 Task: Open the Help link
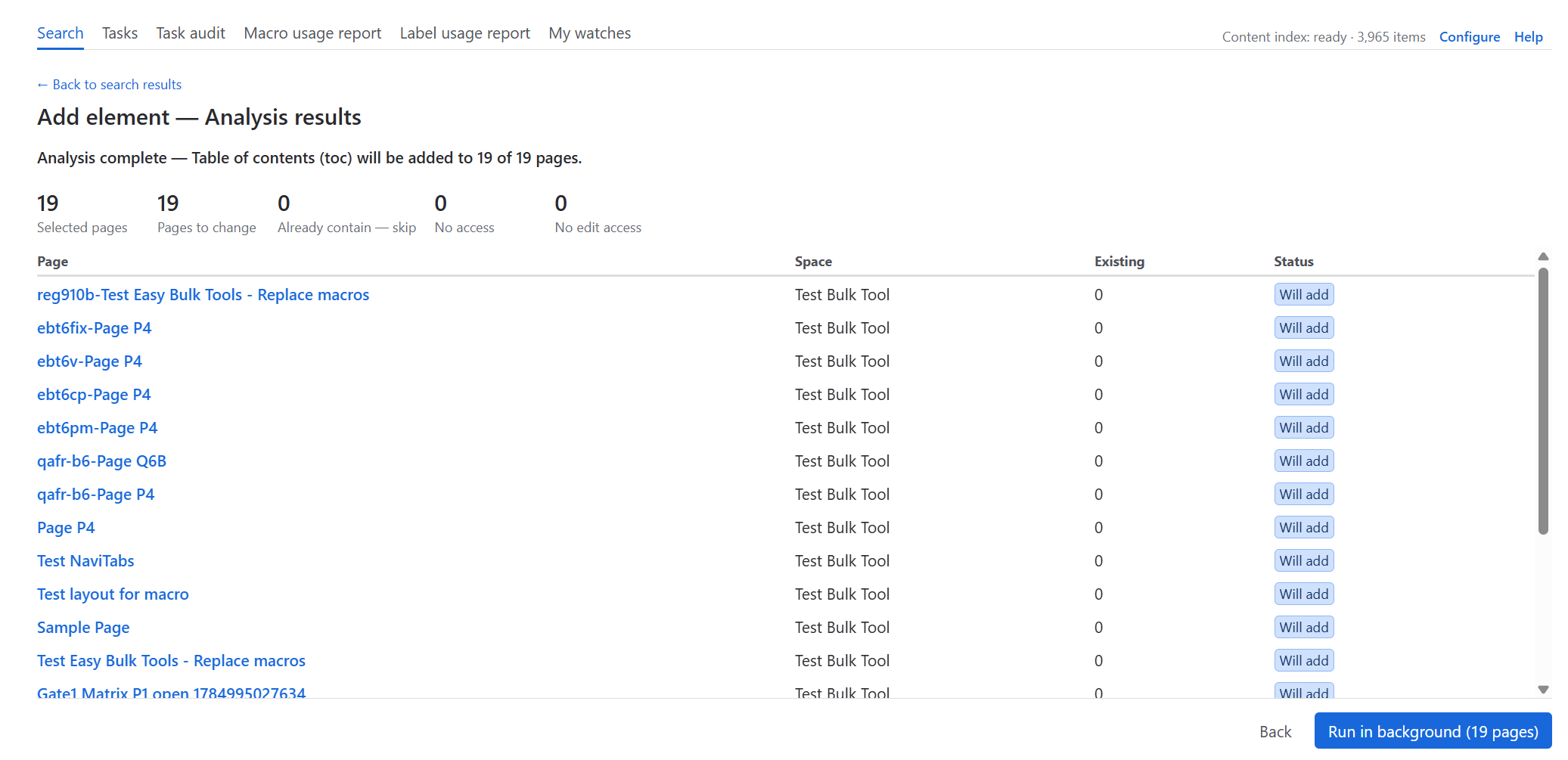[x=1528, y=37]
